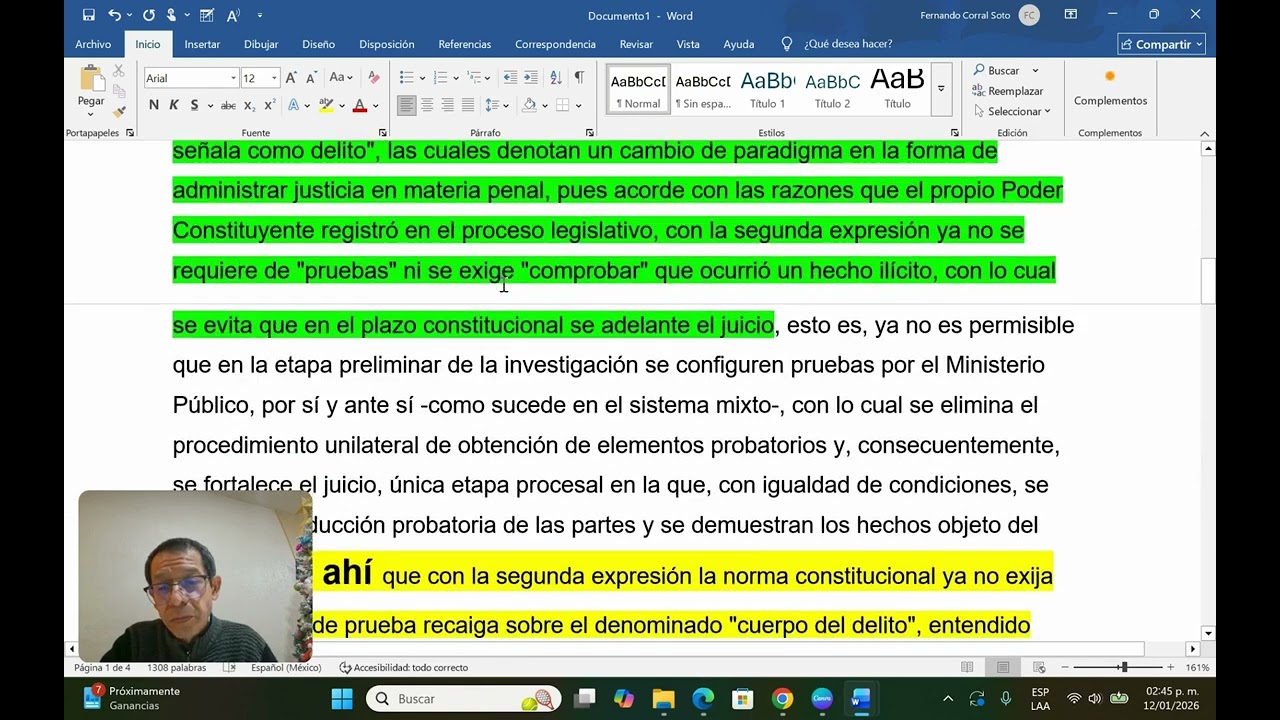Switch to Read Mode view in status bar
Image resolution: width=1280 pixels, height=720 pixels.
tap(967, 667)
